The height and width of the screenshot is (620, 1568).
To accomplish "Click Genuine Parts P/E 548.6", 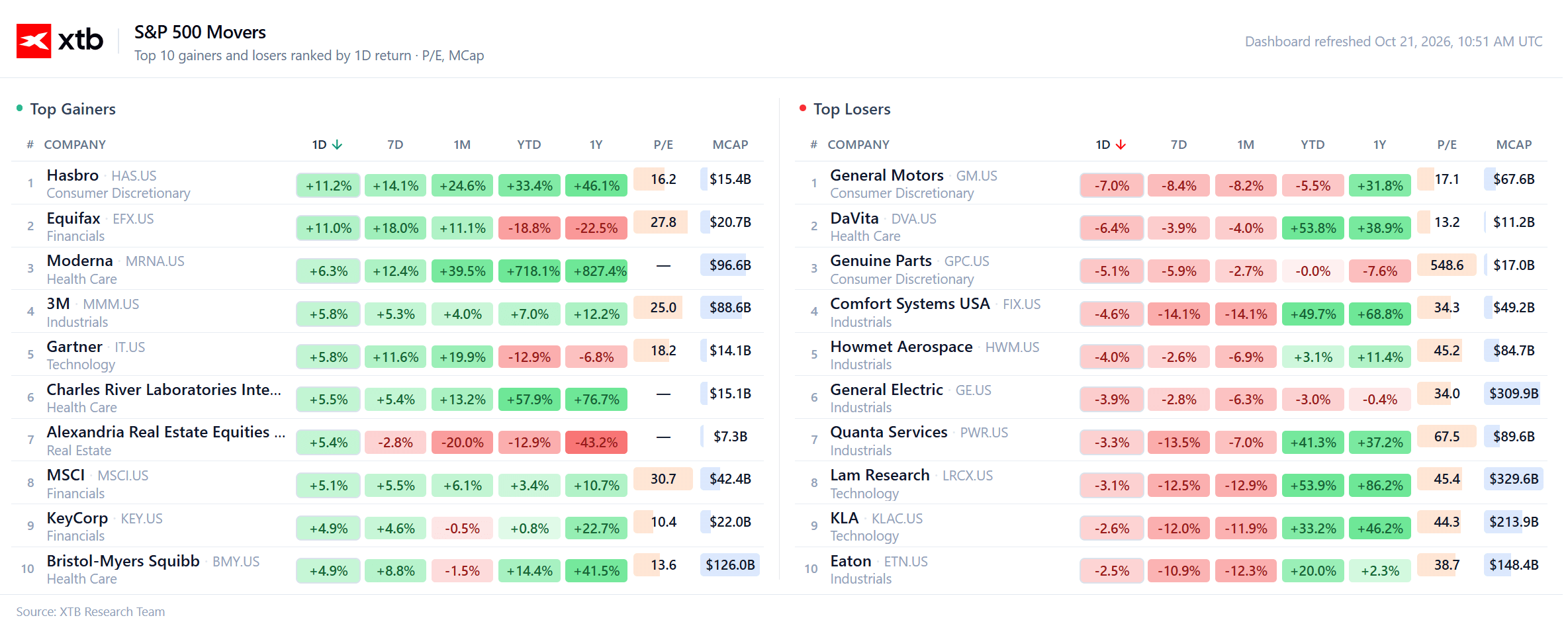I will tap(1447, 265).
